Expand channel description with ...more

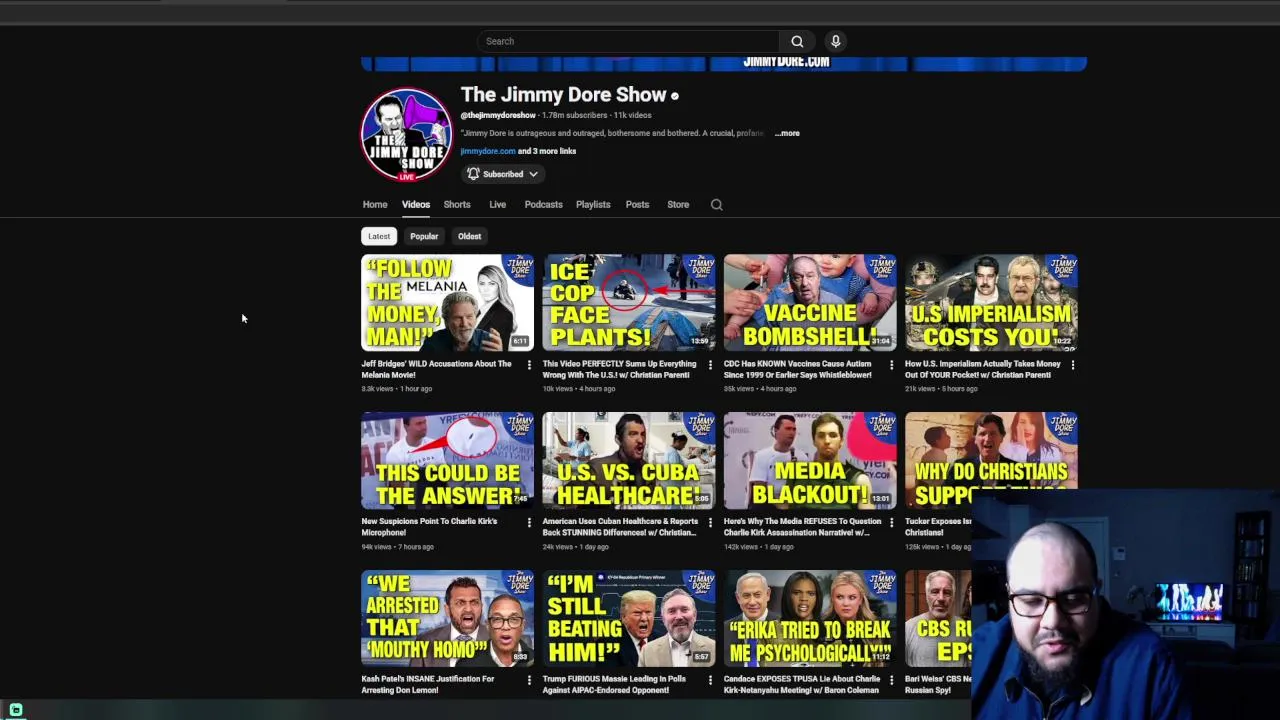click(x=787, y=133)
